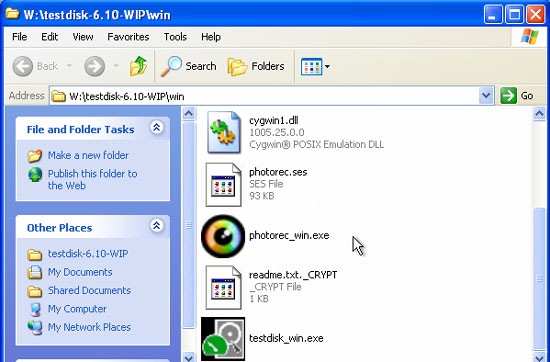550x362 pixels.
Task: Click the address path text field
Action: pyautogui.click(x=272, y=96)
